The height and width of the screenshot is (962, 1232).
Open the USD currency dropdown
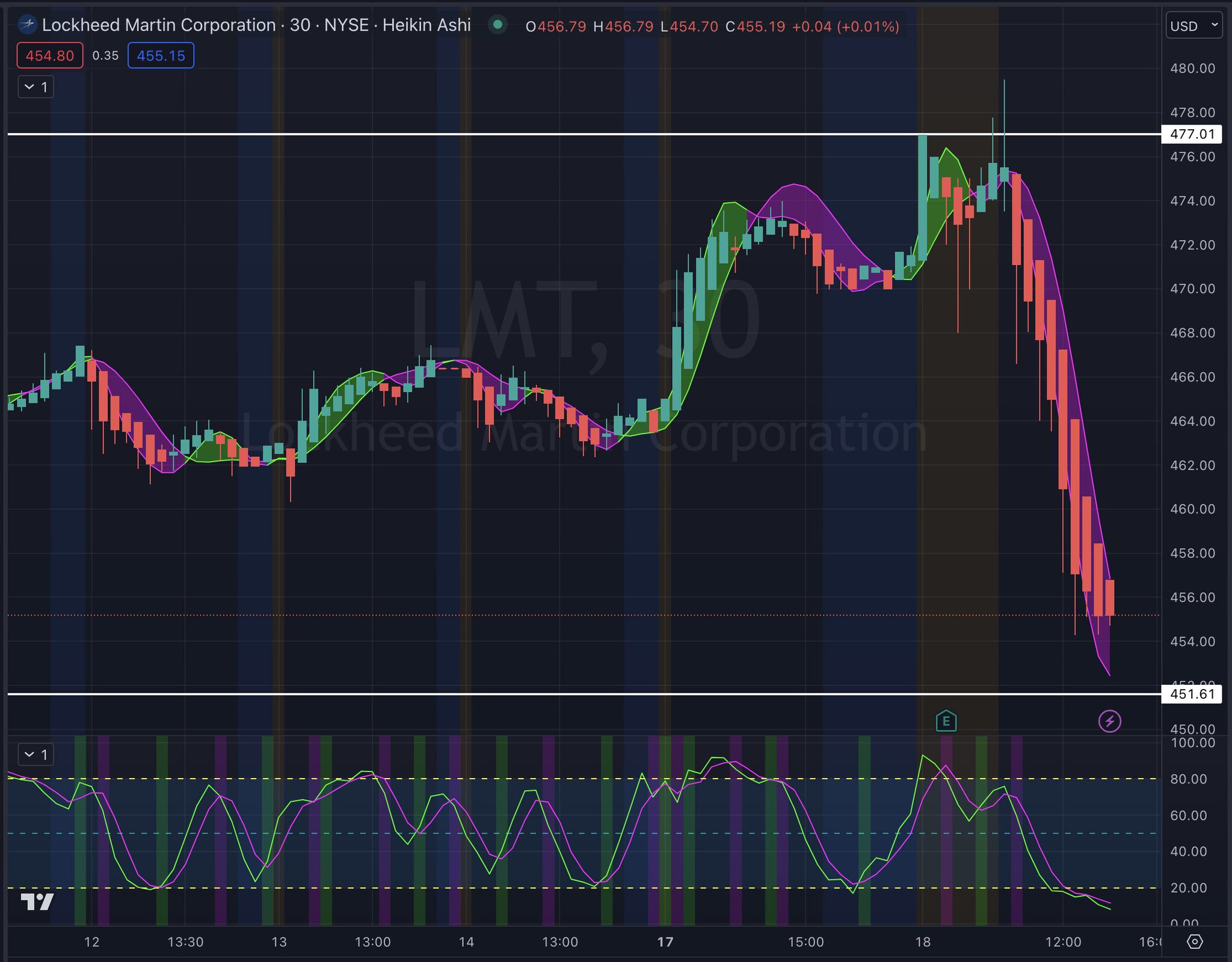[x=1193, y=26]
